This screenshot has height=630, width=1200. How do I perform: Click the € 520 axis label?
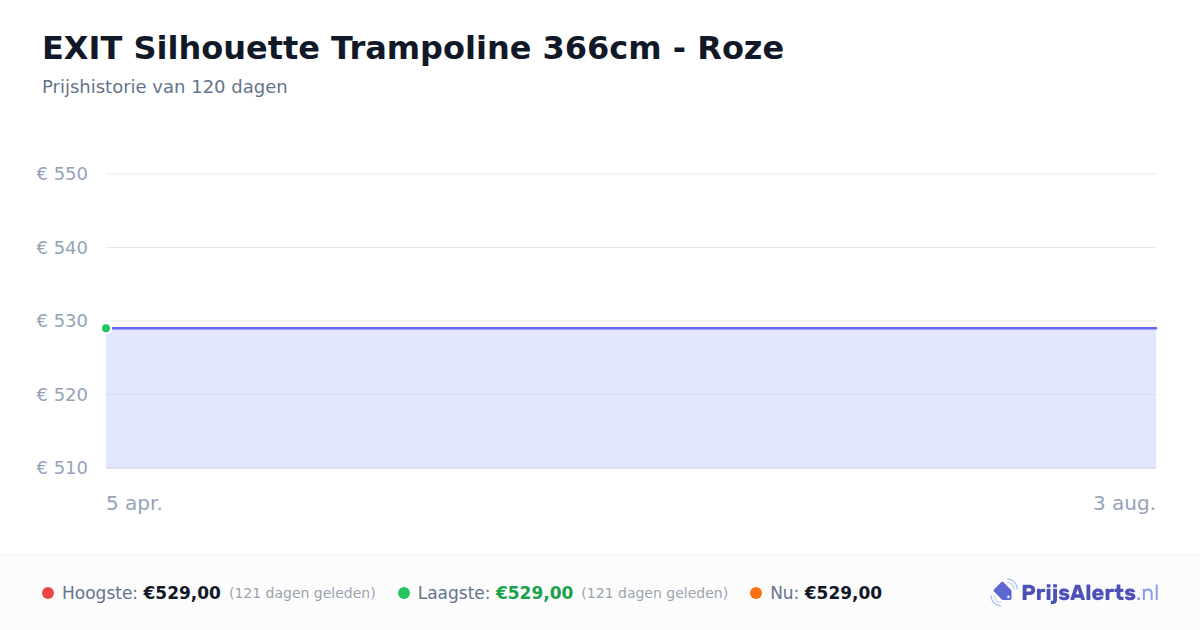[62, 394]
